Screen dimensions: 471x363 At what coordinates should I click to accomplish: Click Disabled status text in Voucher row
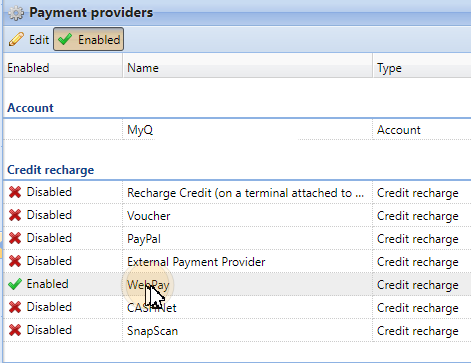coord(49,215)
